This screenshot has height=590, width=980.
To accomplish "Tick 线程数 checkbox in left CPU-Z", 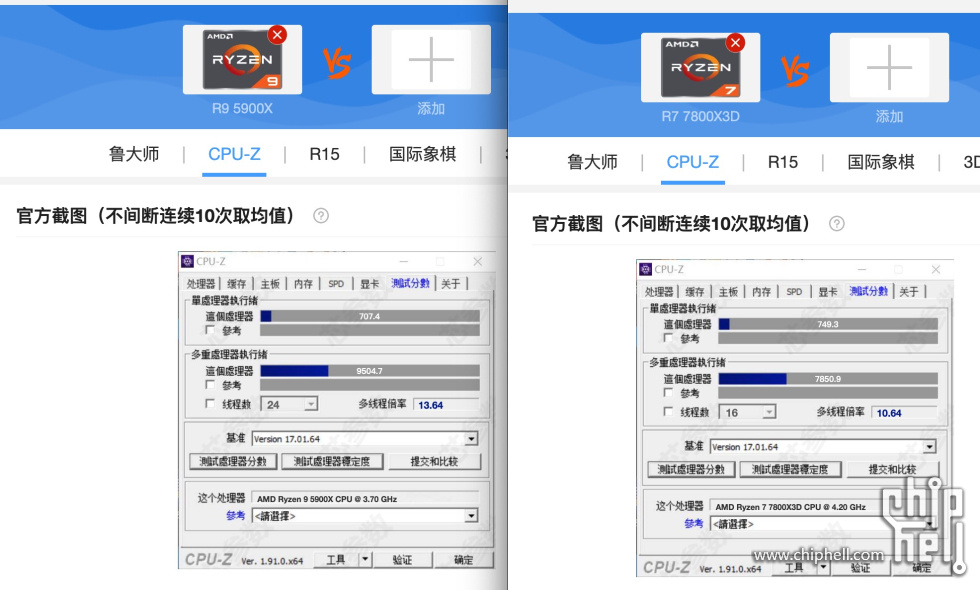I will 210,404.
